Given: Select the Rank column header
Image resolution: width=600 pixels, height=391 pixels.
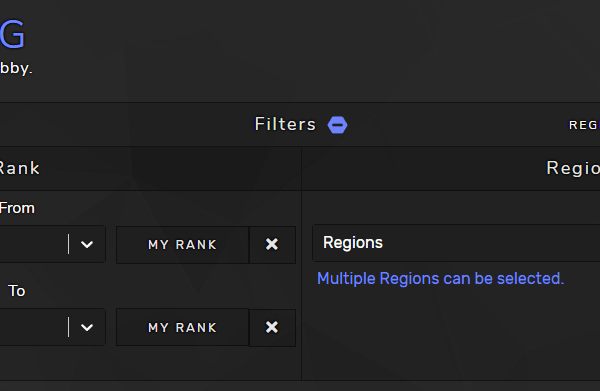Looking at the screenshot, I should pos(19,168).
